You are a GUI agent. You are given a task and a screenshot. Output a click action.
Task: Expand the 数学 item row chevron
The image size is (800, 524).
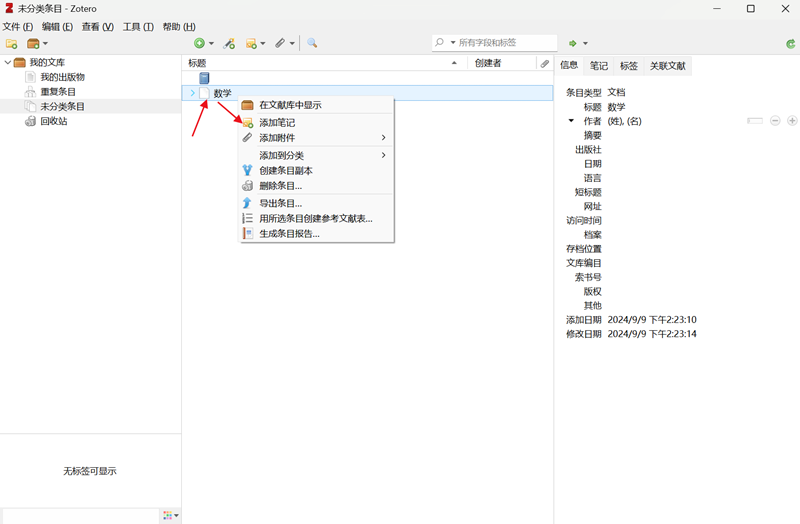[x=192, y=93]
